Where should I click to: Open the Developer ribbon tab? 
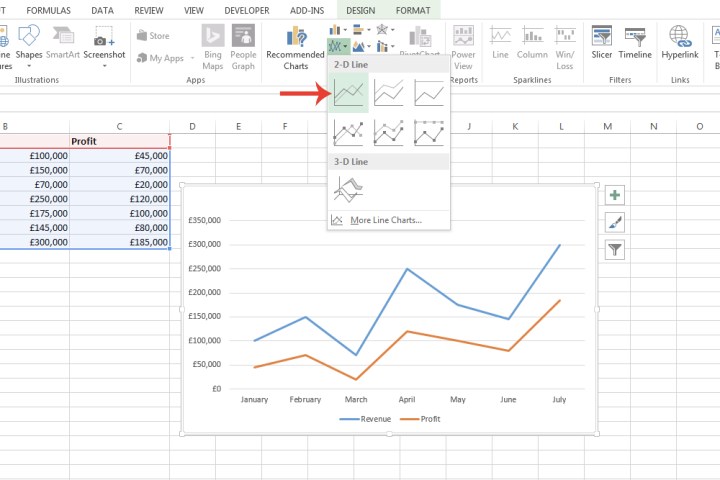tap(244, 9)
